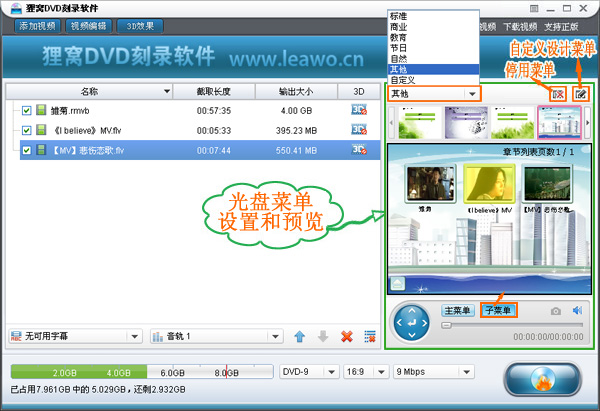This screenshot has height=411, width=600.
Task: Click the 推荐 chapter thumbnail in preview
Action: 430,184
